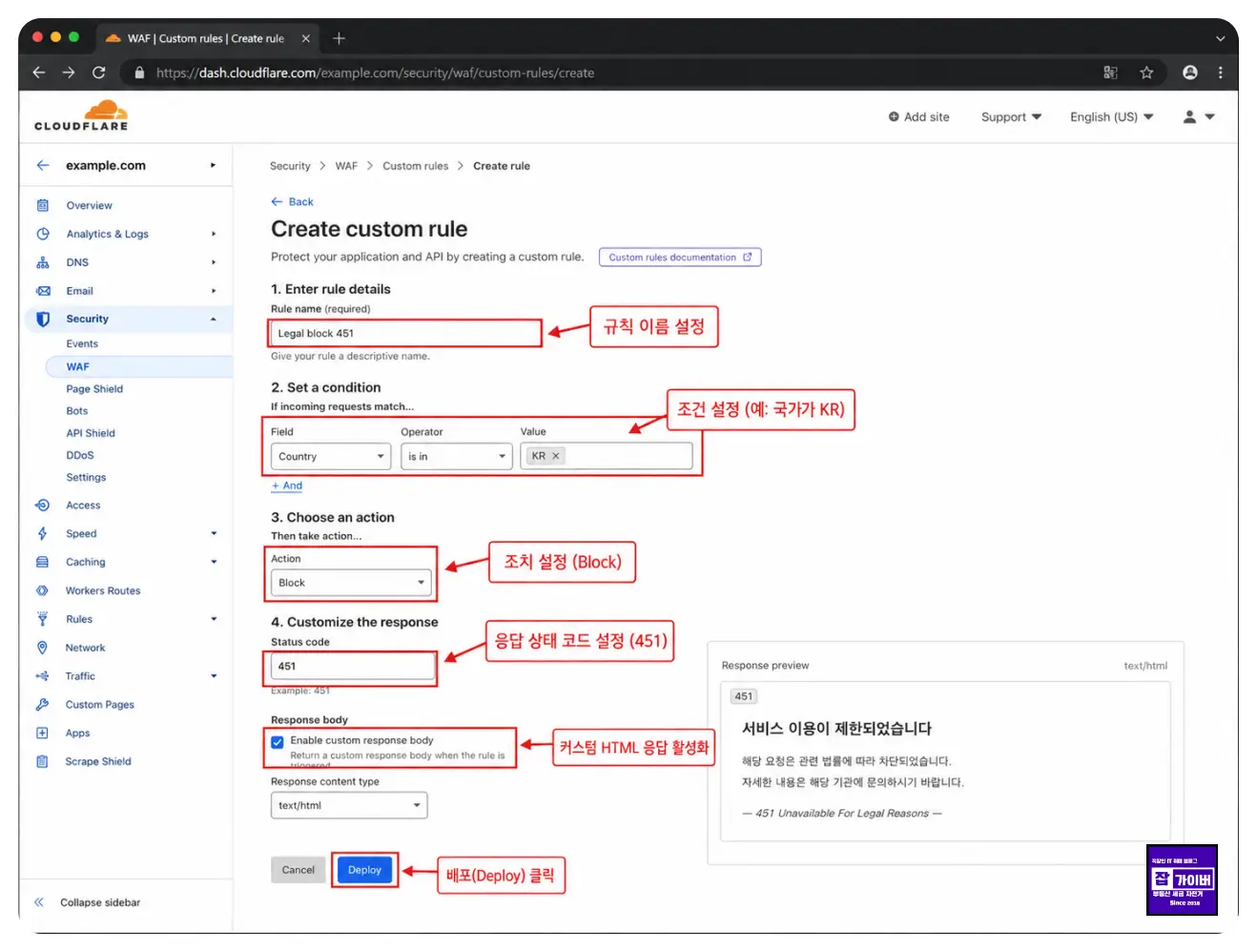Click the Status code input field

click(353, 667)
